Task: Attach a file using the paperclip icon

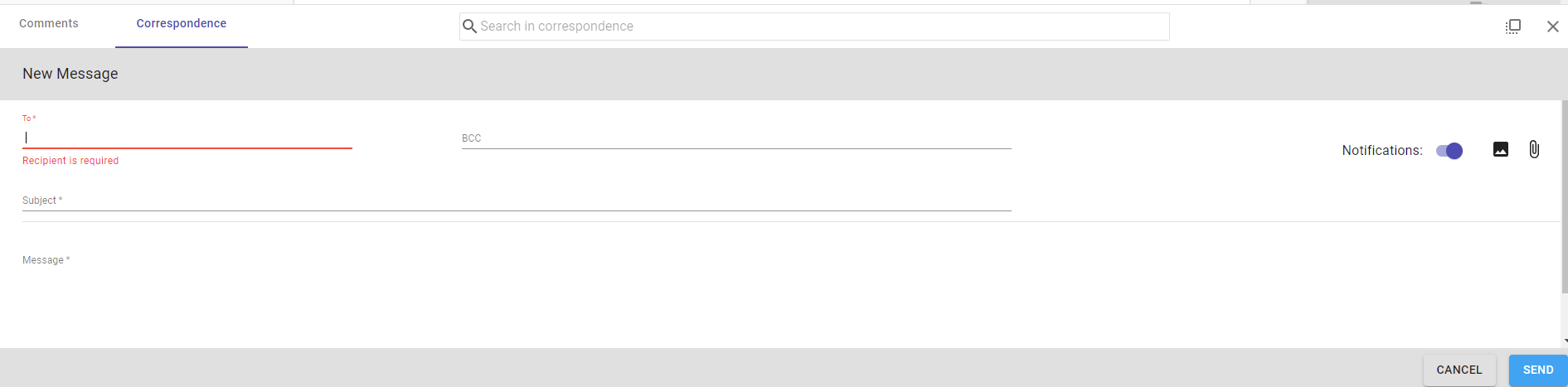Action: pos(1534,149)
